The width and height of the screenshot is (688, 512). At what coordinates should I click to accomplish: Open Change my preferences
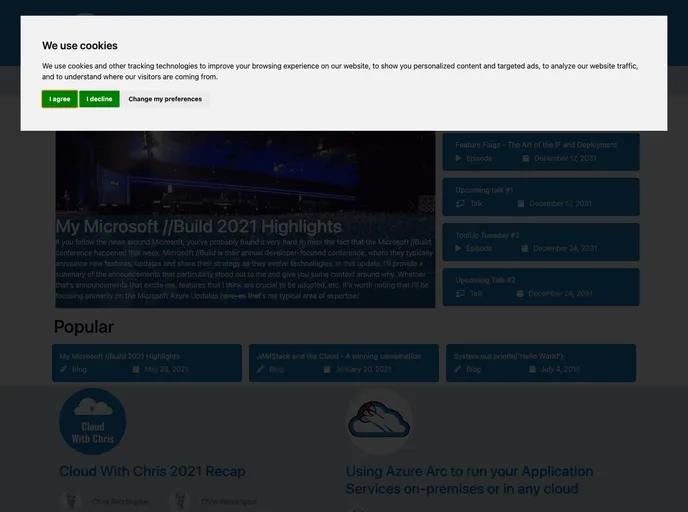[165, 99]
